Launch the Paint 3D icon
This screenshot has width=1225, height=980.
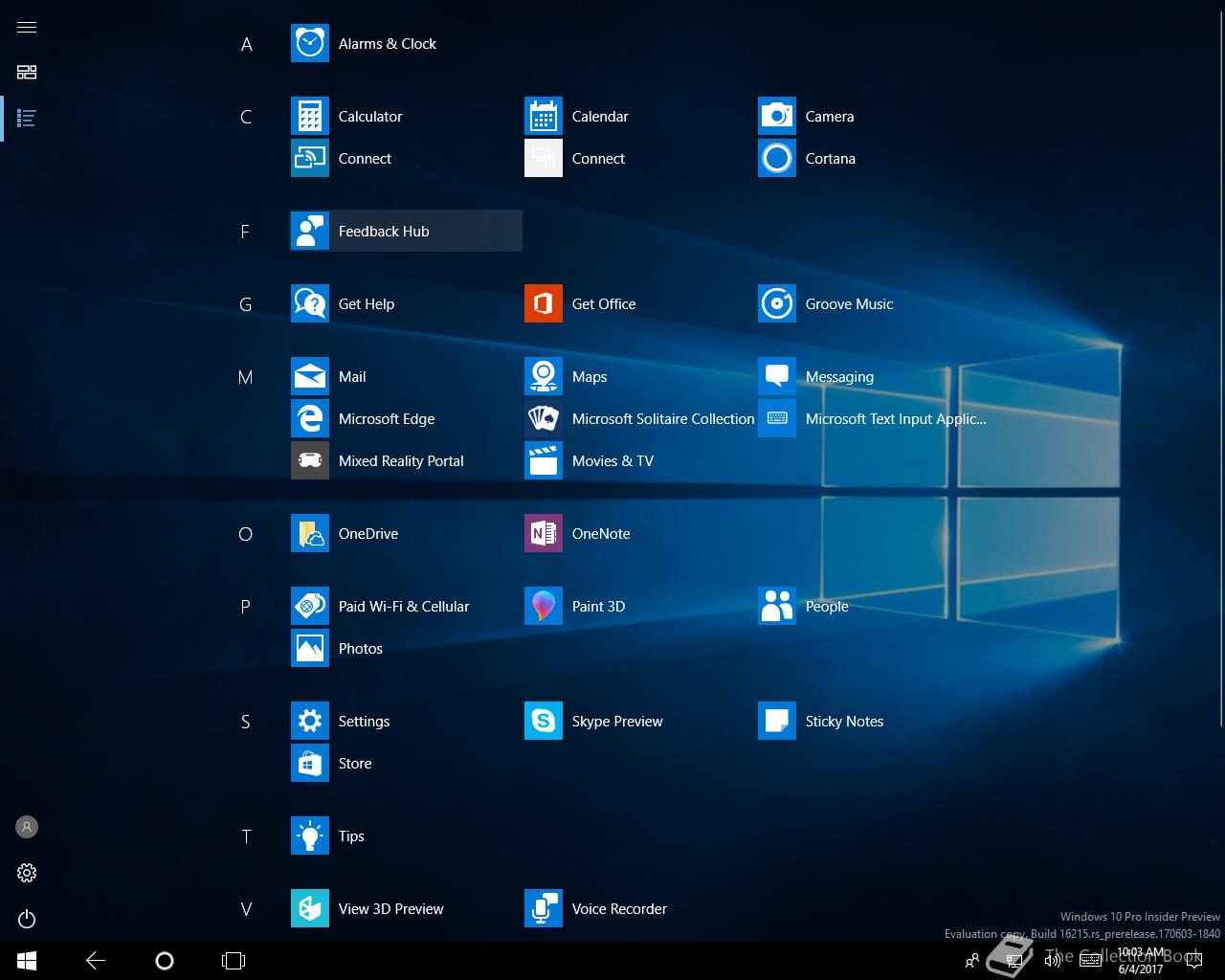tap(544, 607)
